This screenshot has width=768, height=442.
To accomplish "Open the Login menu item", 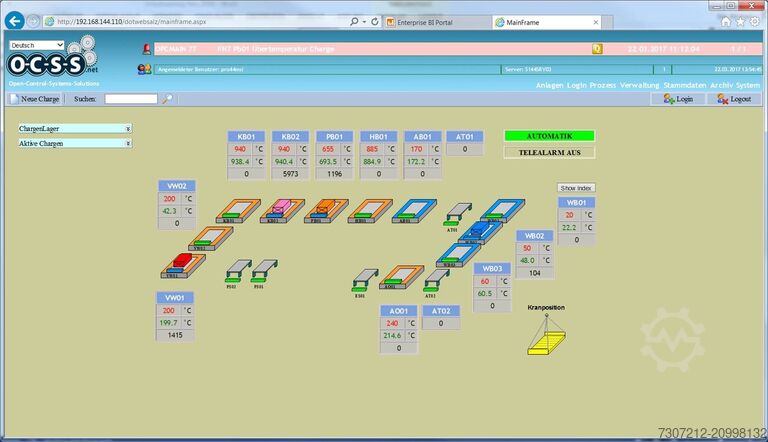I will pyautogui.click(x=576, y=85).
